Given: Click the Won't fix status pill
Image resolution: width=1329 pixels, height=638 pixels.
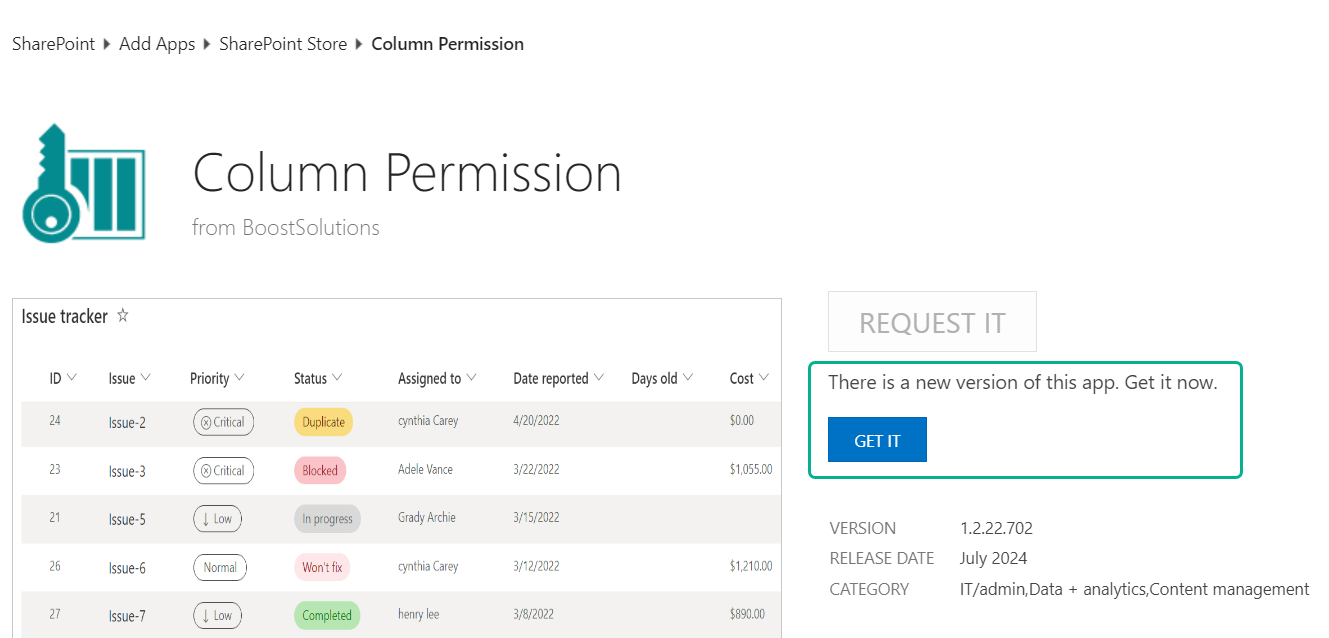Looking at the screenshot, I should [322, 567].
